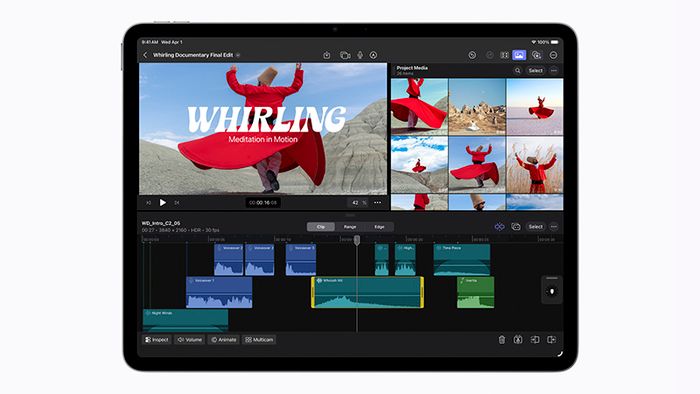Pick the dancer on pink salt flat thumbnail
The width and height of the screenshot is (700, 394).
coord(535,106)
